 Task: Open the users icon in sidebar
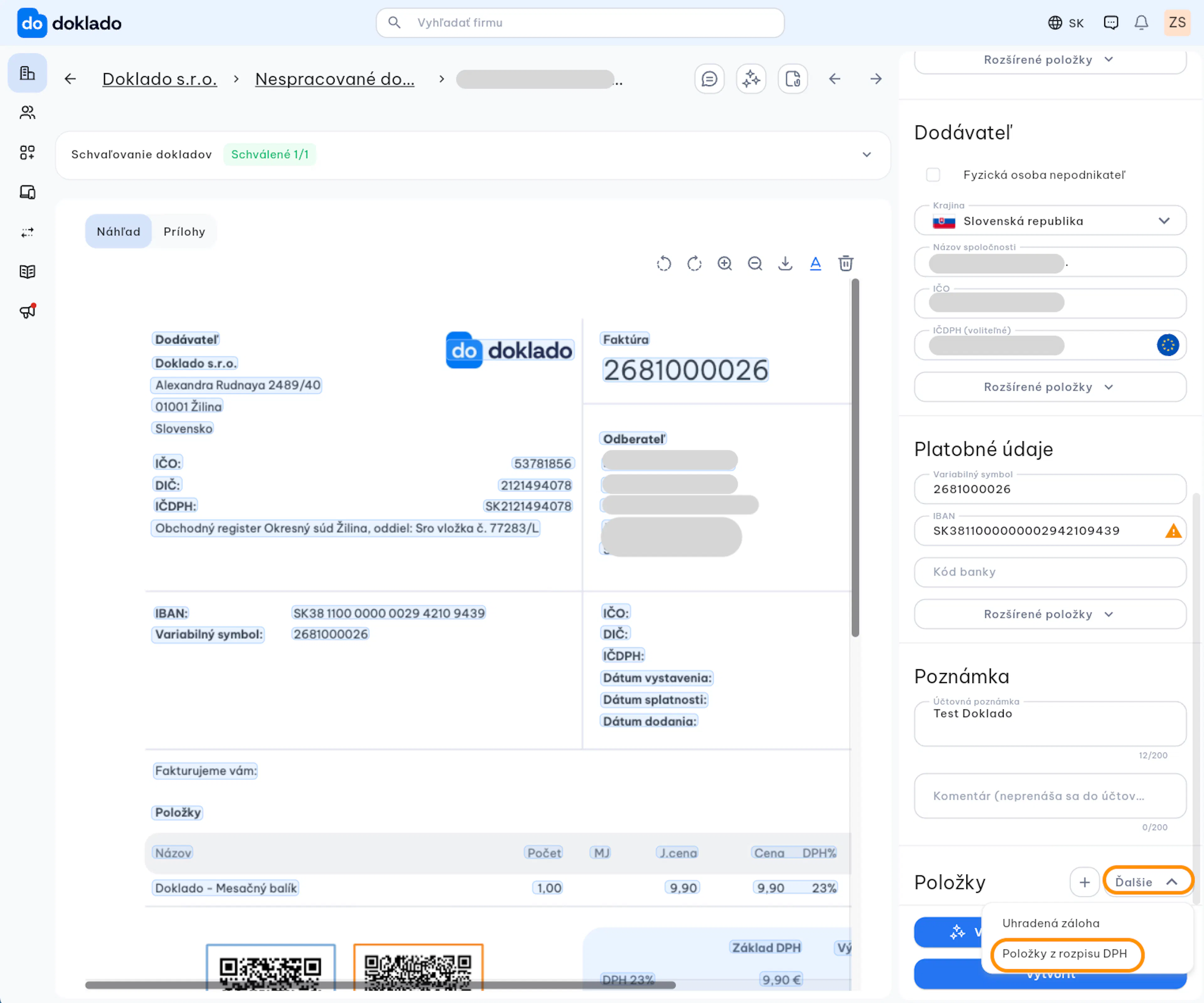(x=27, y=112)
